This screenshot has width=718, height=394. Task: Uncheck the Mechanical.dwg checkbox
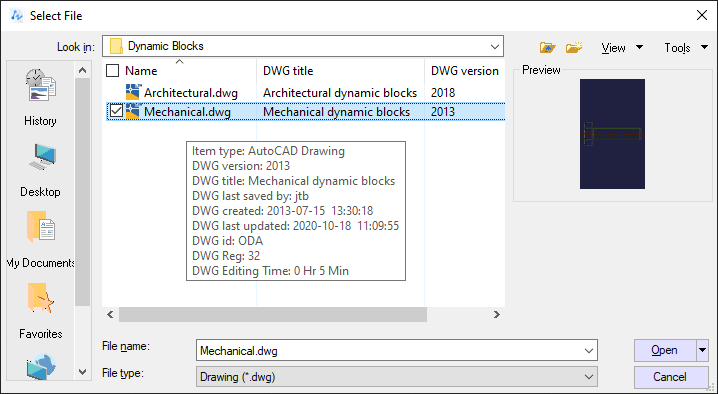(116, 111)
